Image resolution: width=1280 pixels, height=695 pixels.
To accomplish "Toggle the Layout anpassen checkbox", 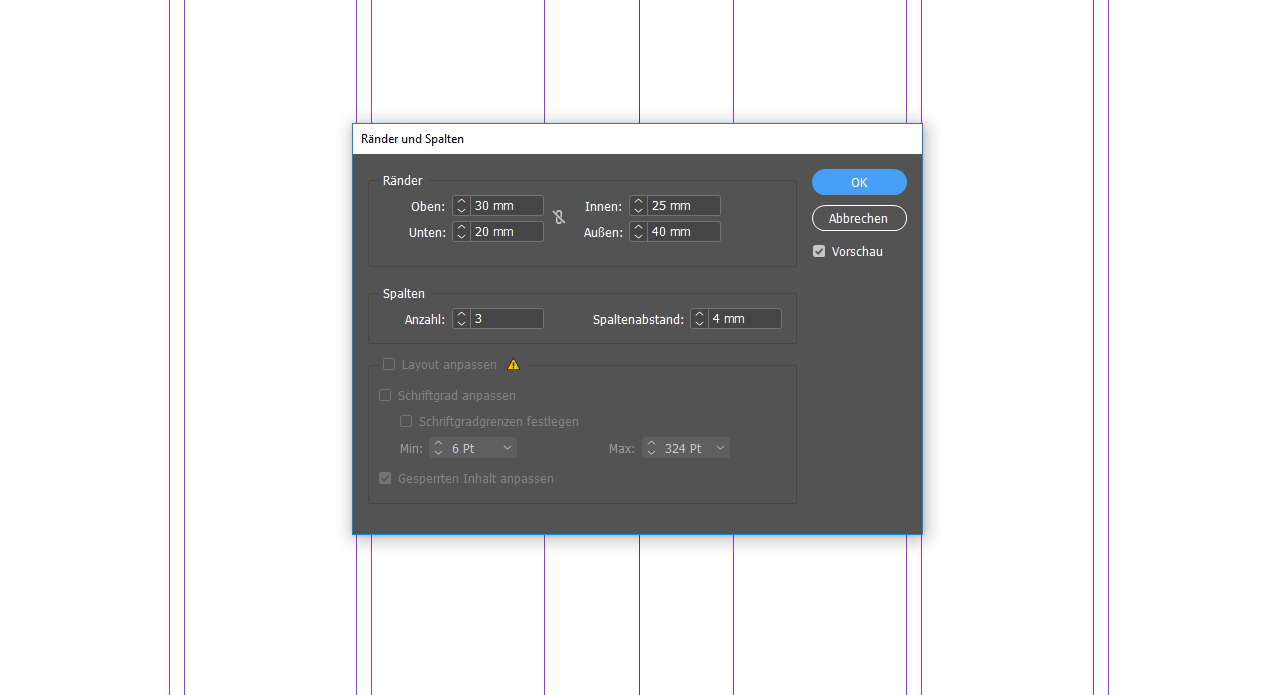I will tap(389, 365).
